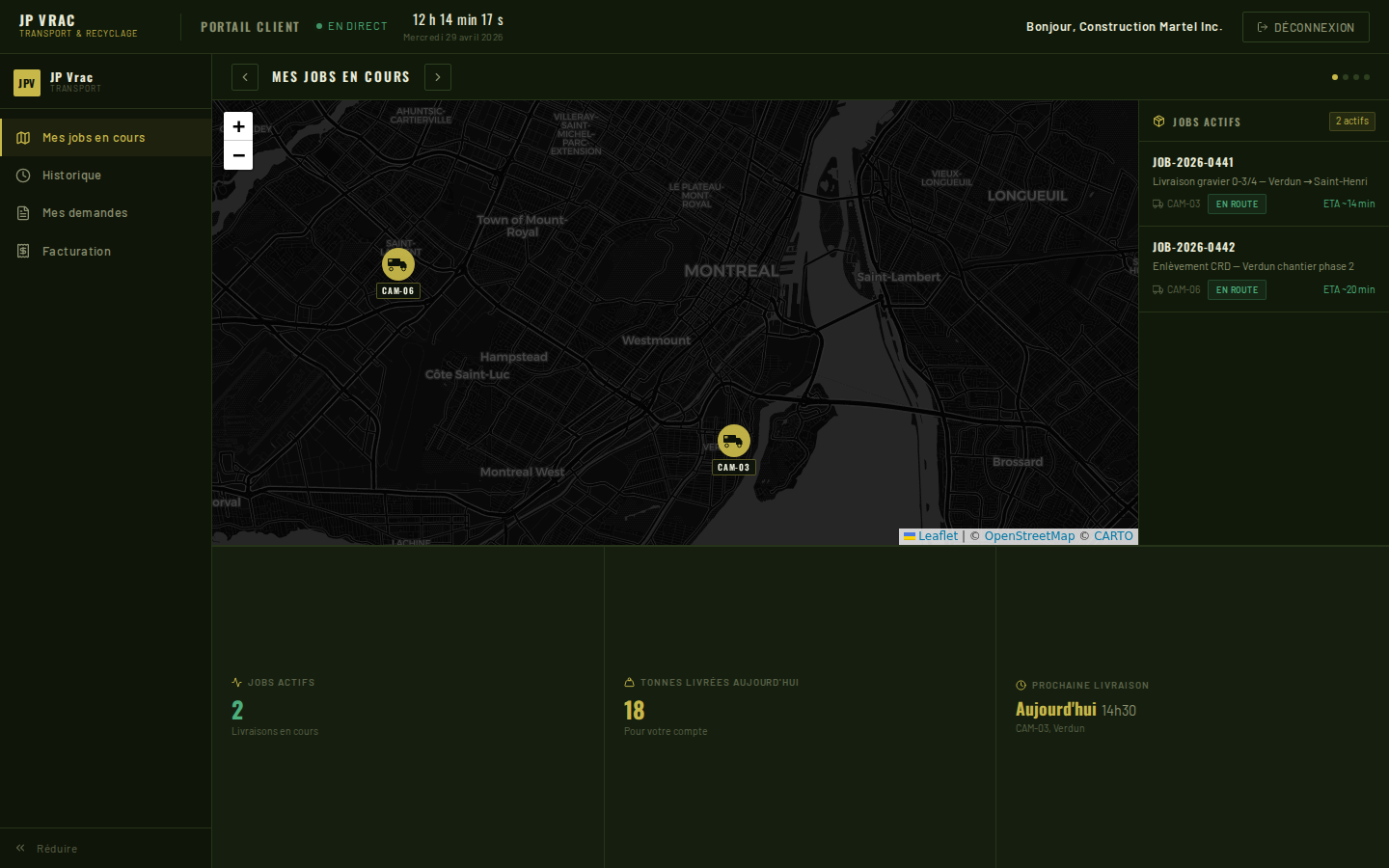Select the last pagination dot

pos(1367,77)
